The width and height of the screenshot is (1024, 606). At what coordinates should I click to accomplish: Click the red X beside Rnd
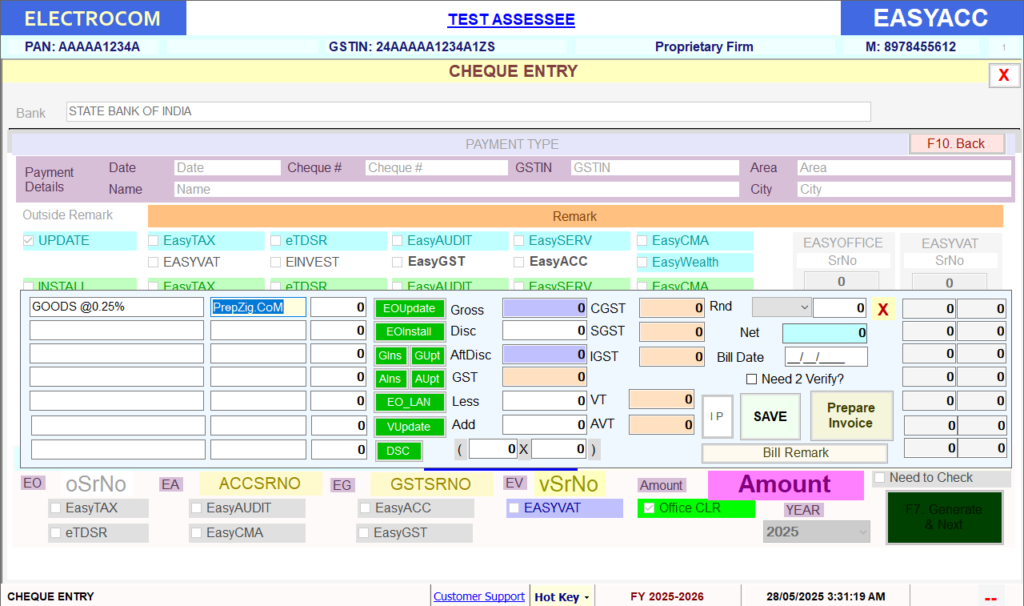(883, 310)
